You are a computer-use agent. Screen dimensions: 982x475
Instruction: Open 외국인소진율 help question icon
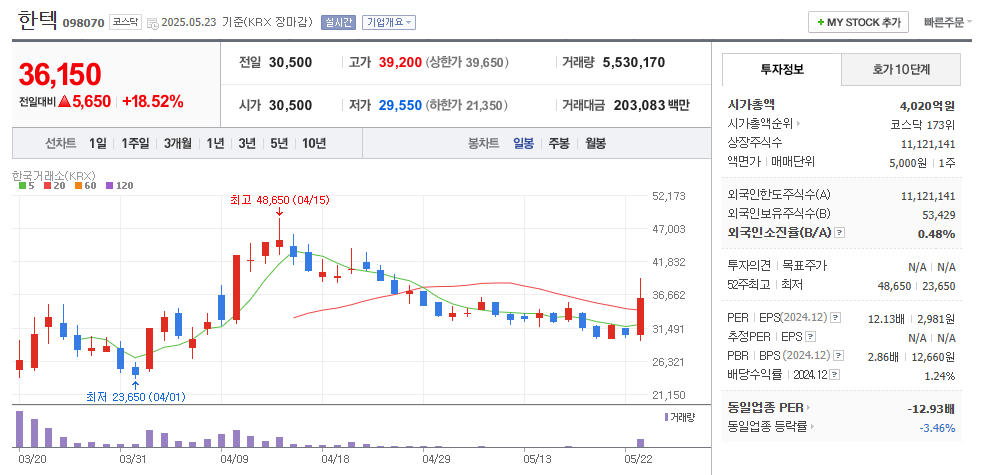[x=840, y=233]
